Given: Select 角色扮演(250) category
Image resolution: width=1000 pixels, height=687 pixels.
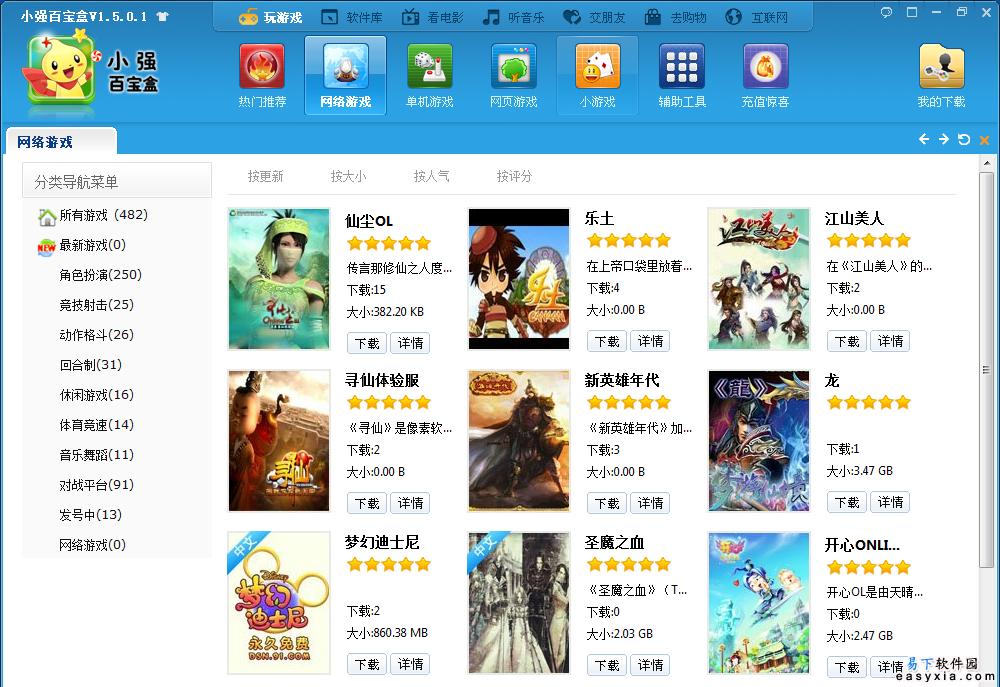Looking at the screenshot, I should point(100,275).
